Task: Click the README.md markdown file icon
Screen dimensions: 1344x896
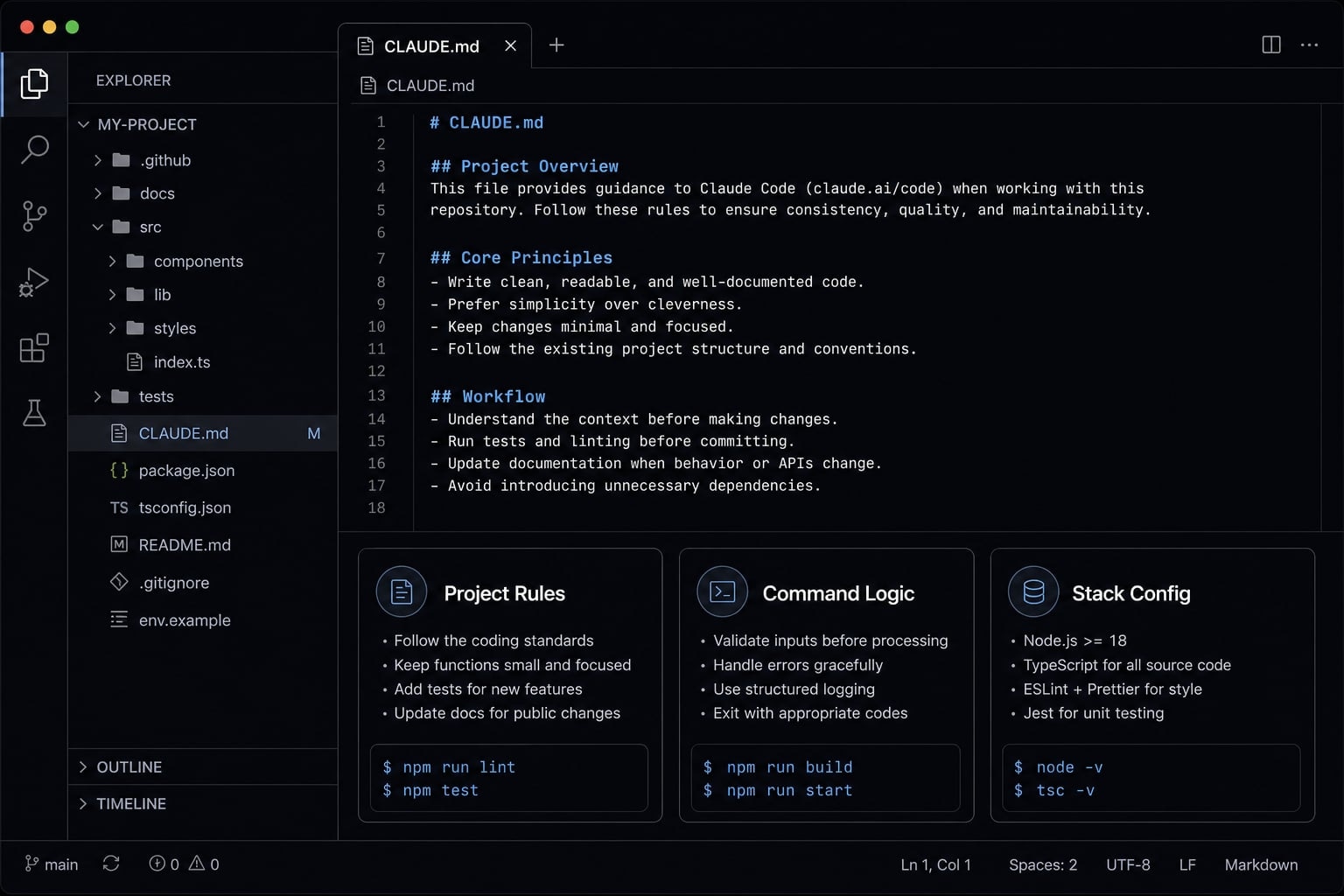Action: [119, 544]
